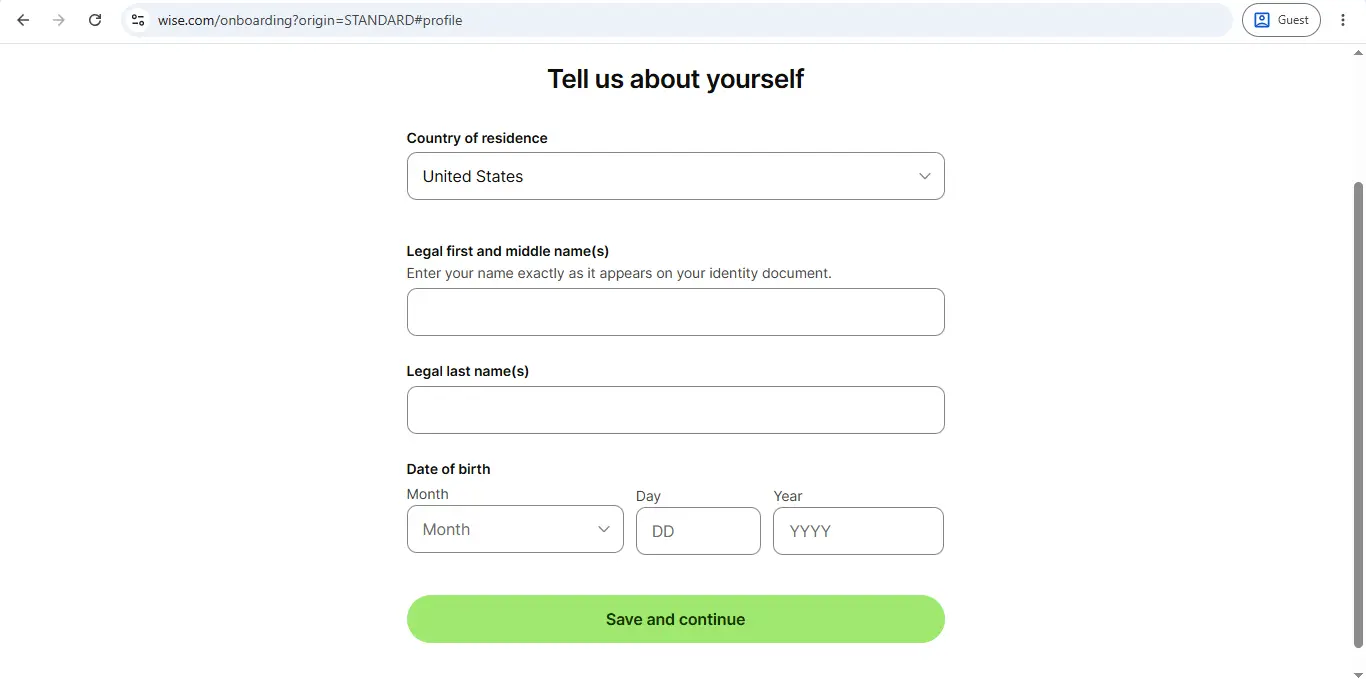
Task: Click the wise.com address bar URL
Action: 310,20
